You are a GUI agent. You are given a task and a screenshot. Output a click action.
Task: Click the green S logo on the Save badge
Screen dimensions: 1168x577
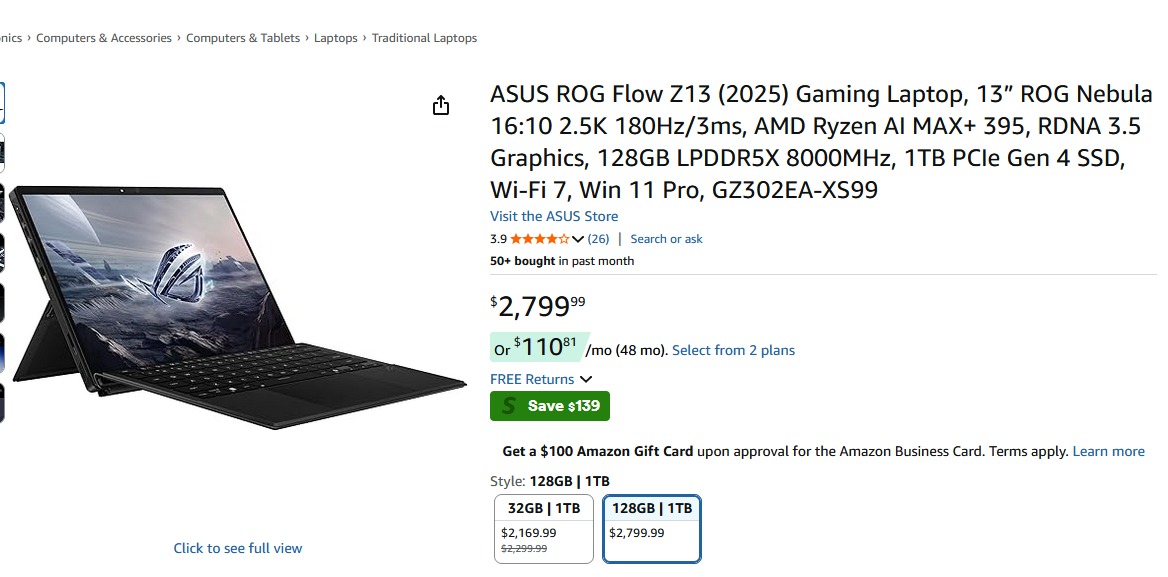[510, 406]
